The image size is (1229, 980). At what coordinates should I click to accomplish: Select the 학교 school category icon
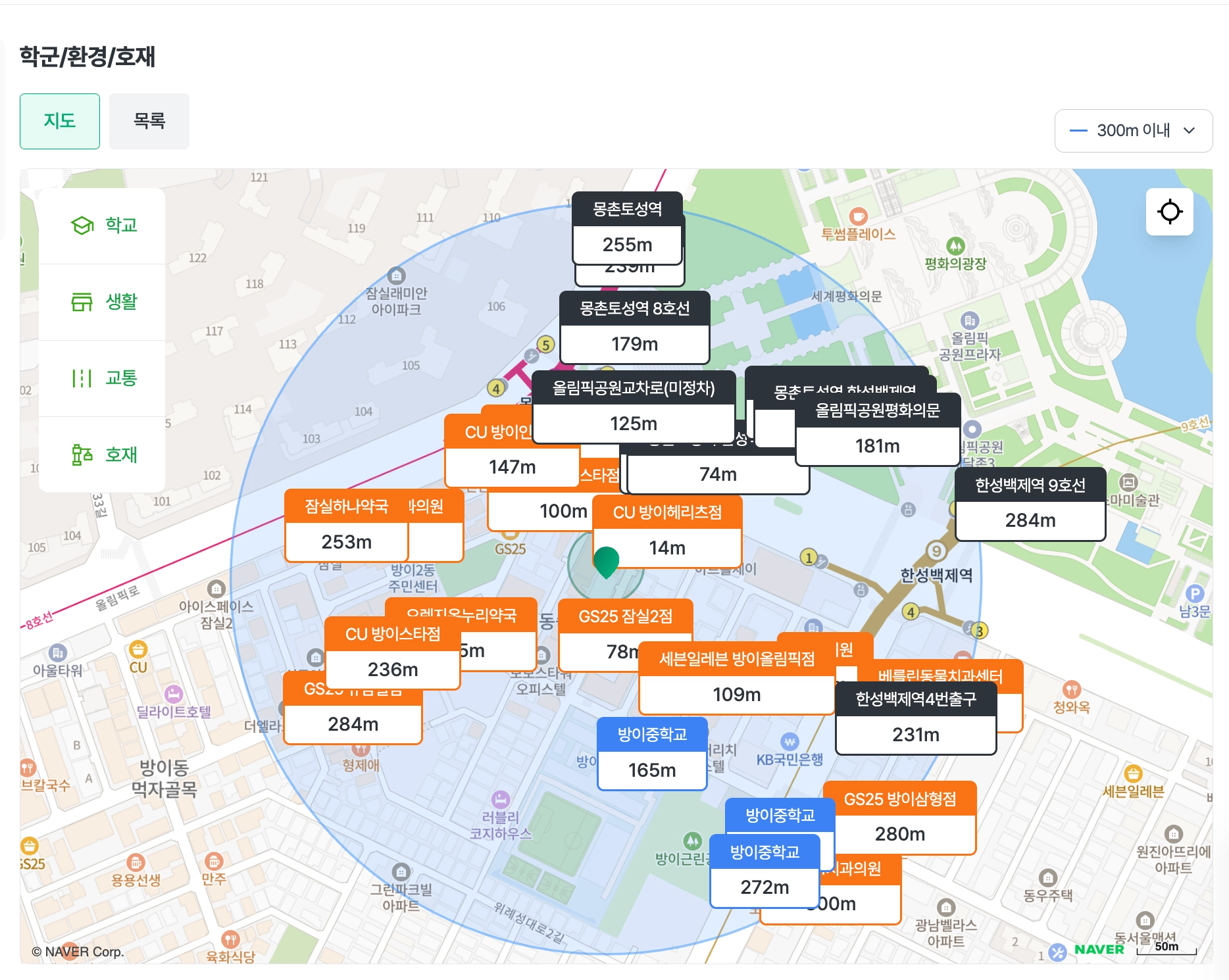pos(82,226)
